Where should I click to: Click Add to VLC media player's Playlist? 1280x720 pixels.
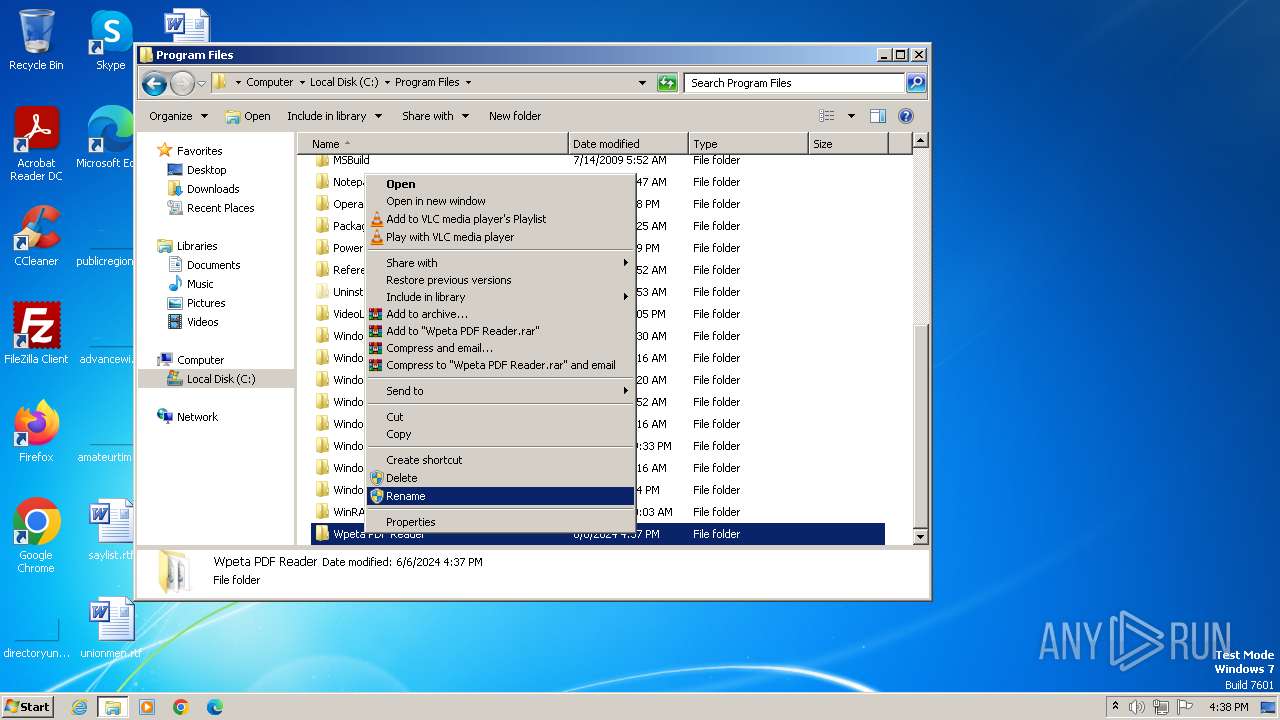(500, 219)
